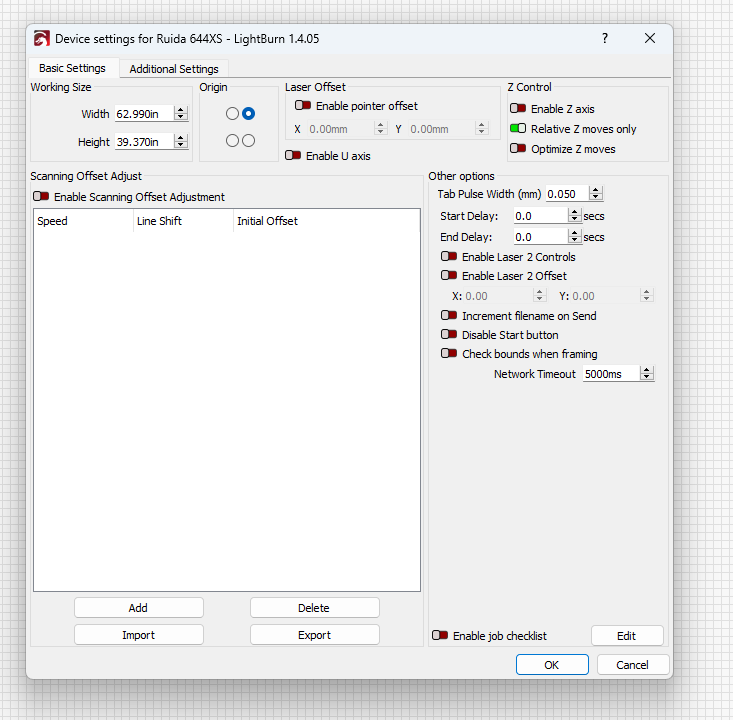Screen dimensions: 733x720
Task: Toggle Disable Start button option
Action: coord(449,335)
